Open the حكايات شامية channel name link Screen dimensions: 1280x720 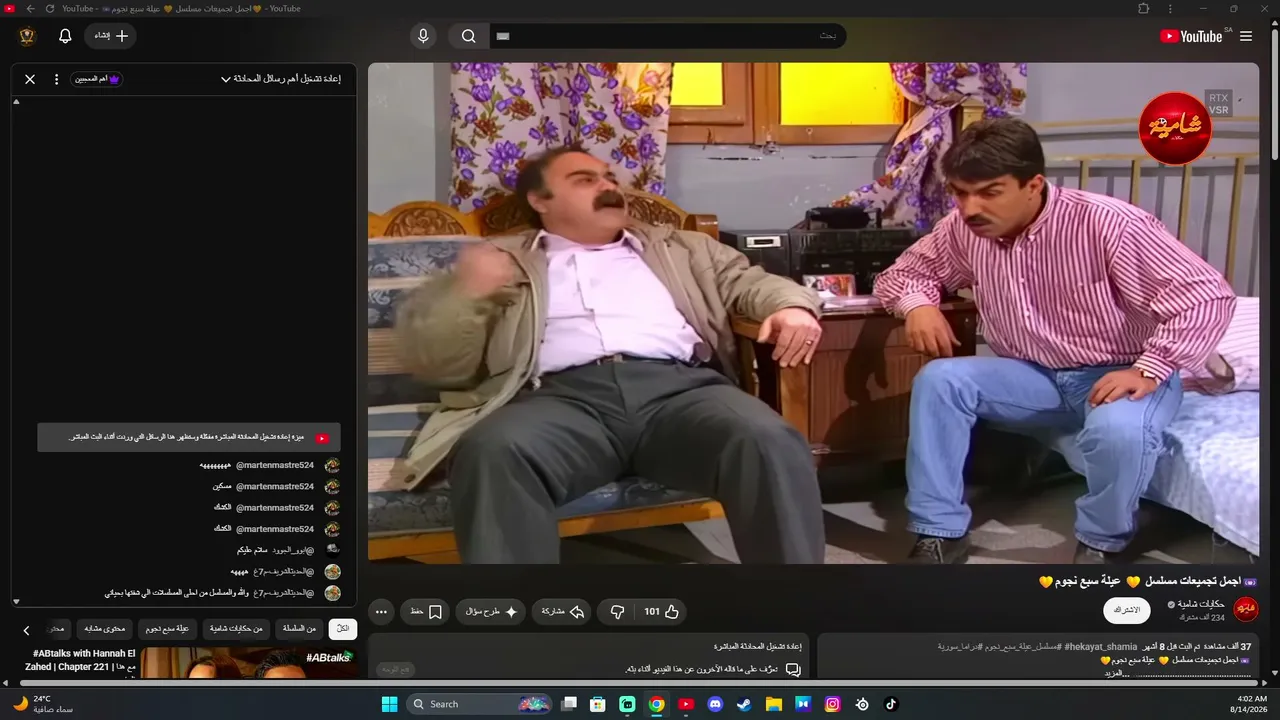point(1202,604)
